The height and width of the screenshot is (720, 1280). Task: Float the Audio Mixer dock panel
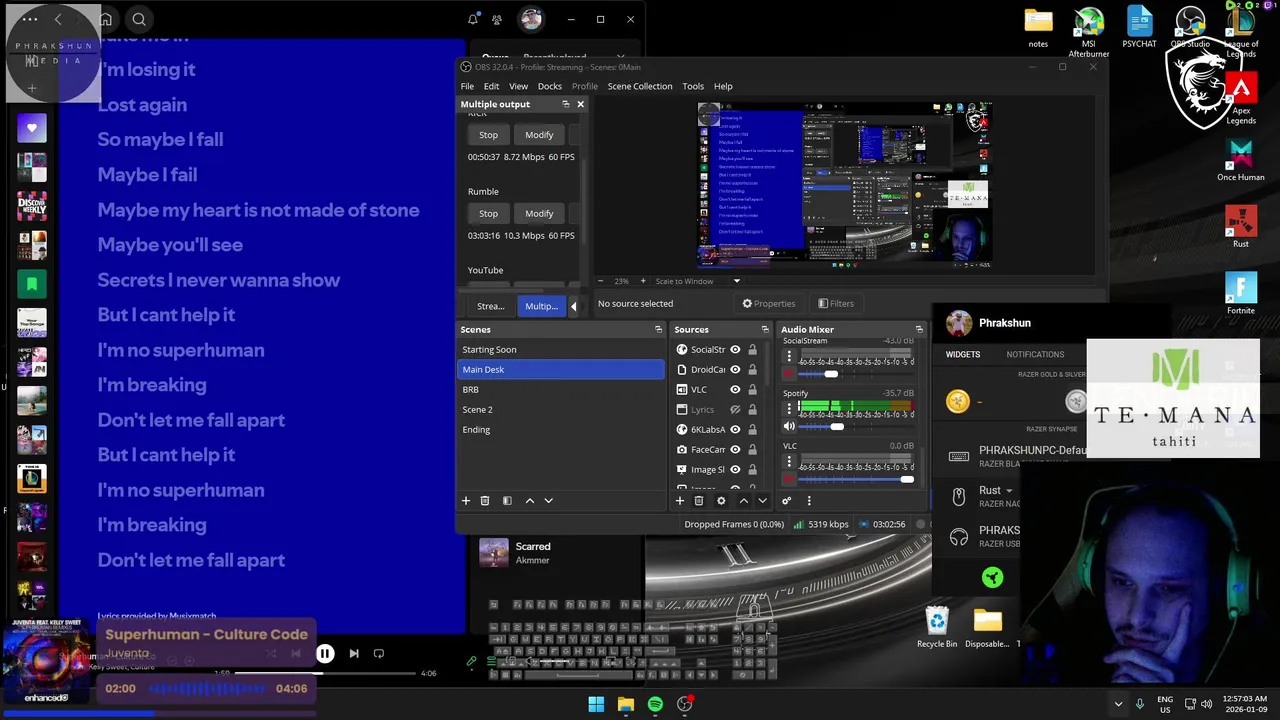click(x=919, y=329)
